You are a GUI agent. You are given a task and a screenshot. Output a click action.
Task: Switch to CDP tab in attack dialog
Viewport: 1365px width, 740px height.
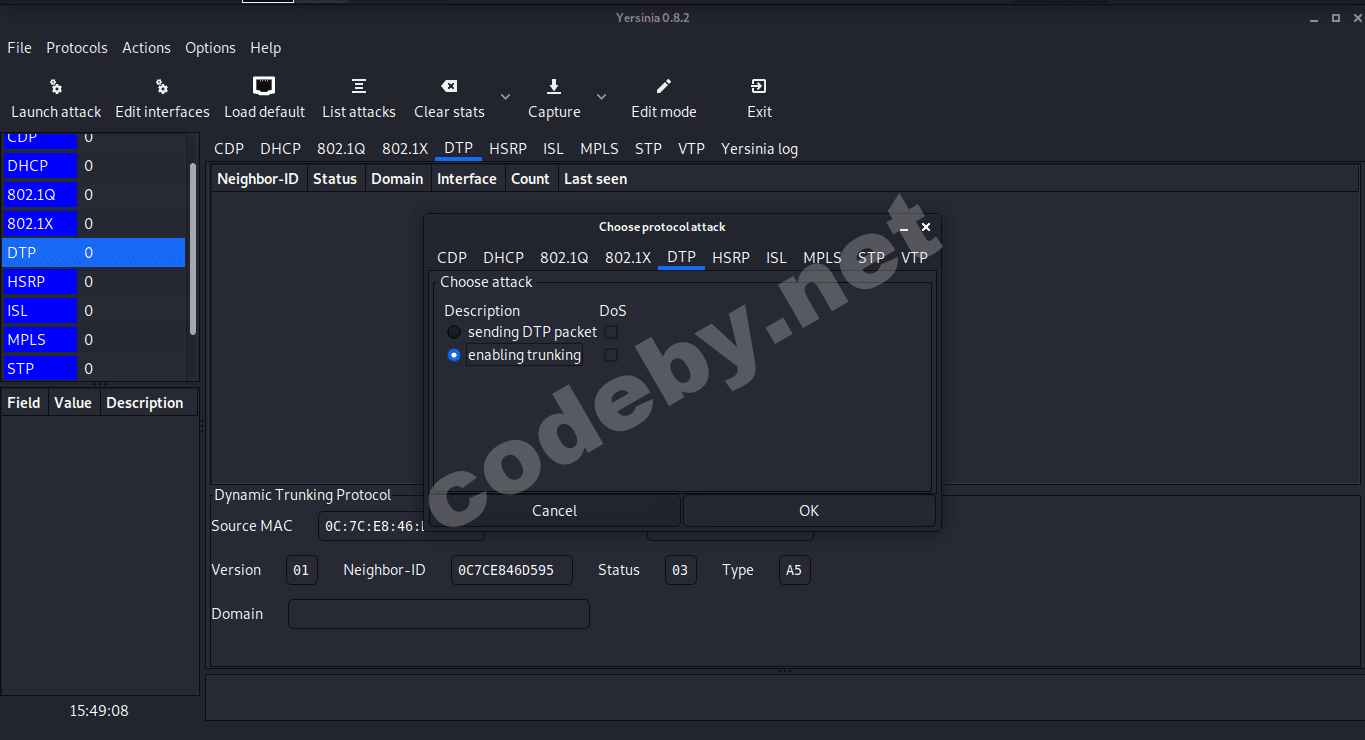(x=452, y=257)
